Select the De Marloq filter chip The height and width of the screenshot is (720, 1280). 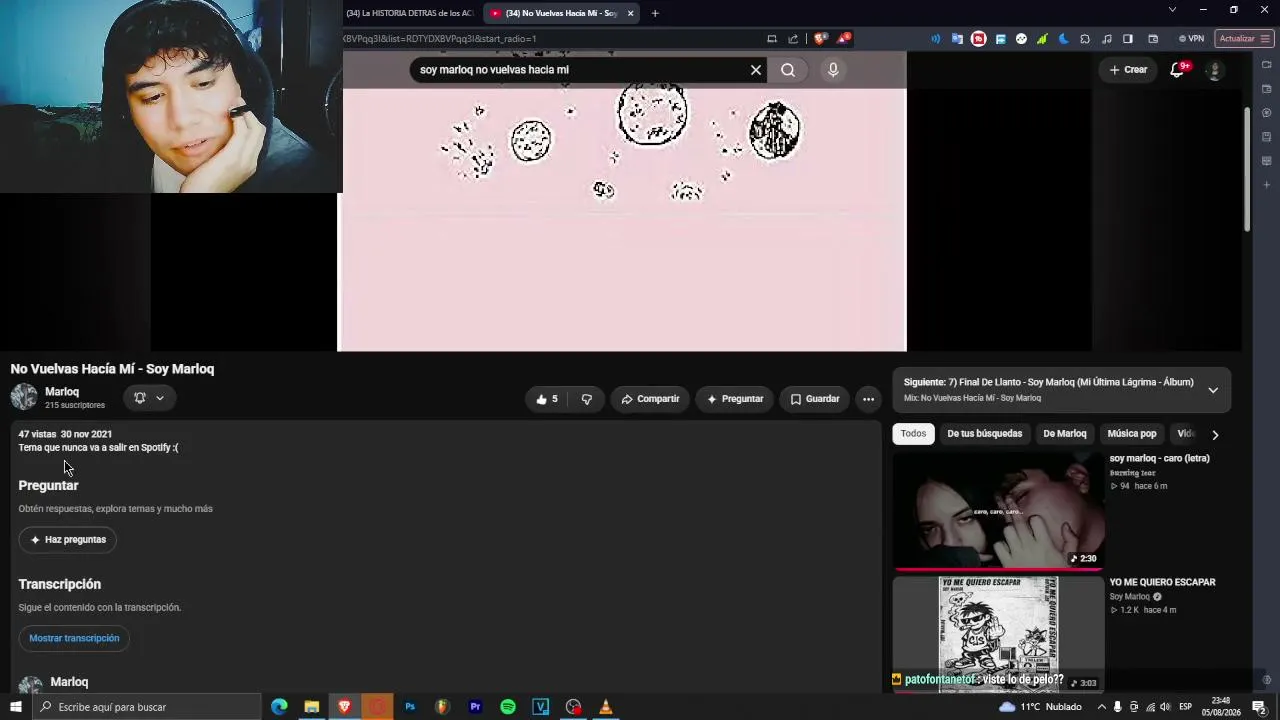pos(1065,434)
